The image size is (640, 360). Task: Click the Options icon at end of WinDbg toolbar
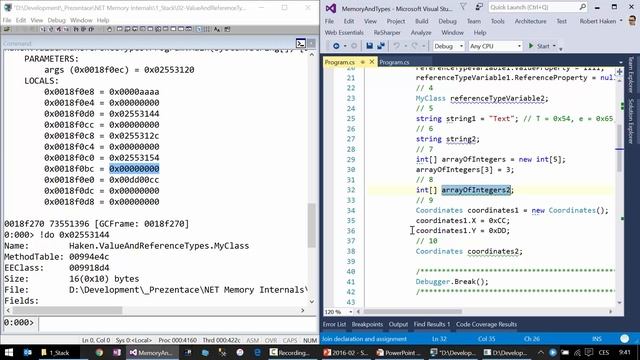coord(227,29)
